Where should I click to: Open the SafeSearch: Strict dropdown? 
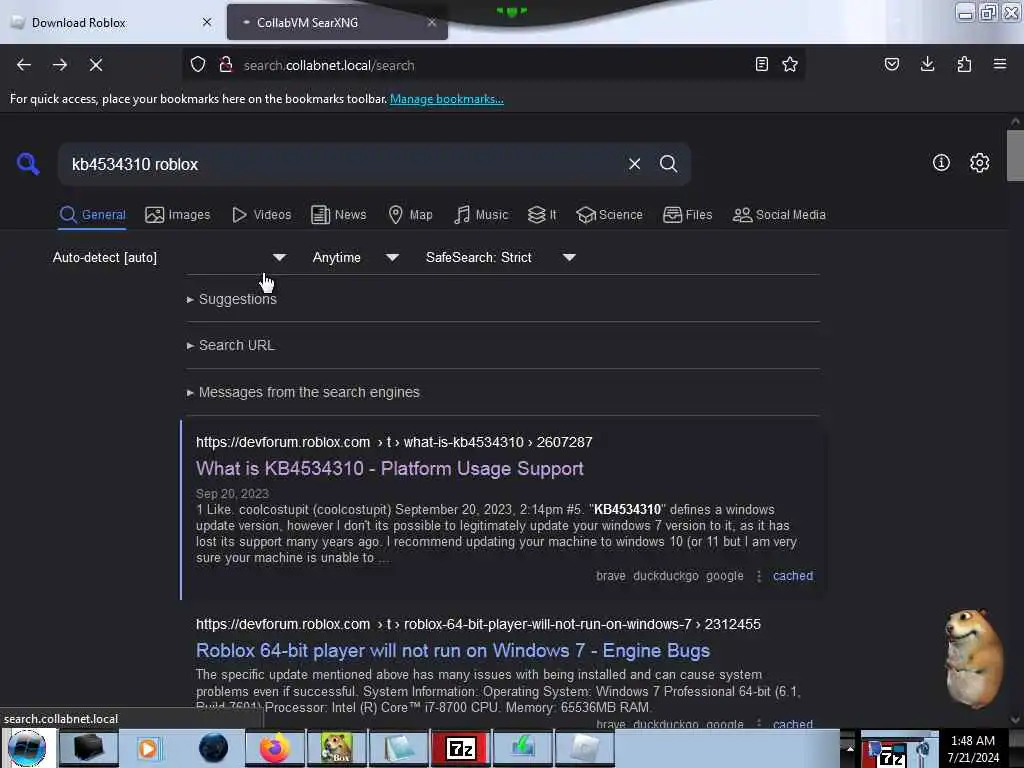(x=501, y=257)
